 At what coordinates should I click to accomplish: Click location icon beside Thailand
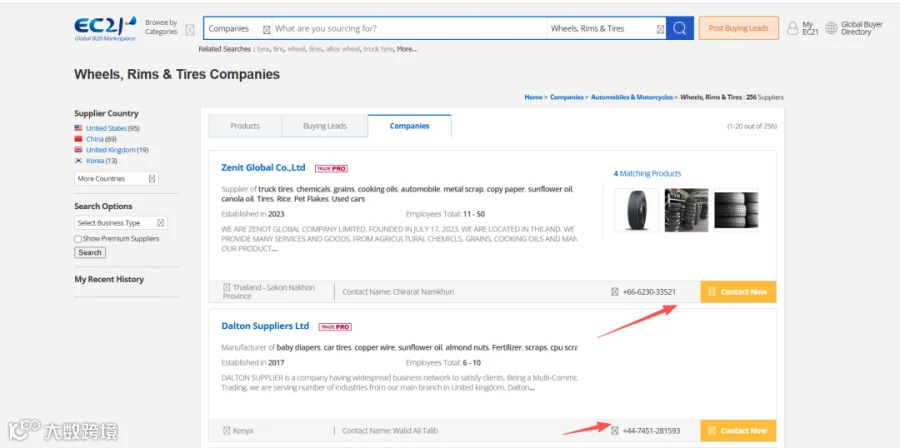(227, 287)
